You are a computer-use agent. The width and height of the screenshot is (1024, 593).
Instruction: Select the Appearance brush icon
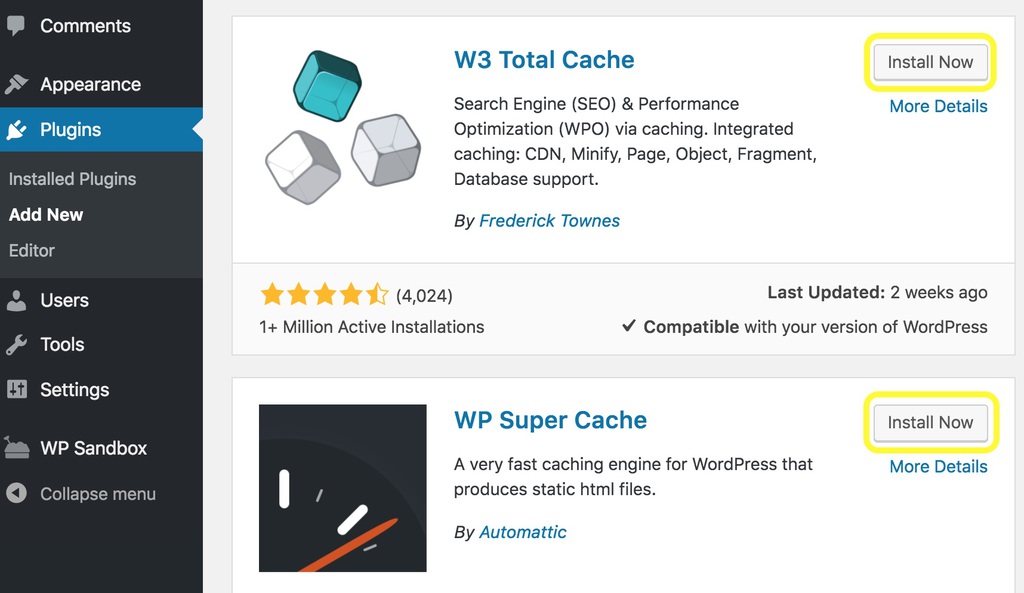click(16, 84)
